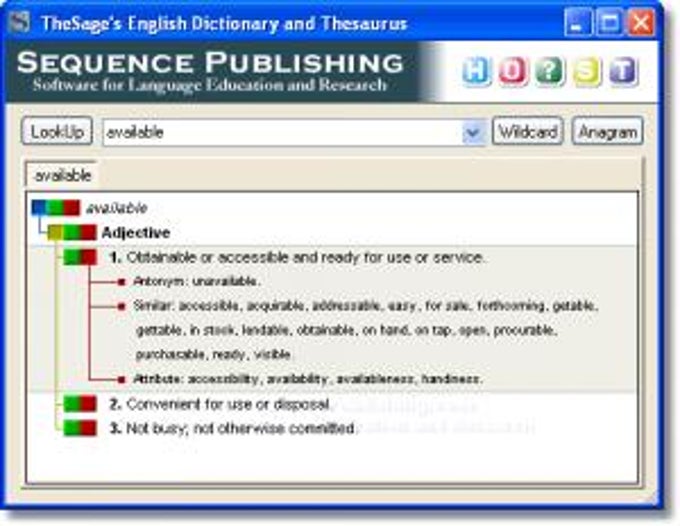The width and height of the screenshot is (680, 526).
Task: Click the blue H icon in the header
Action: [x=476, y=71]
